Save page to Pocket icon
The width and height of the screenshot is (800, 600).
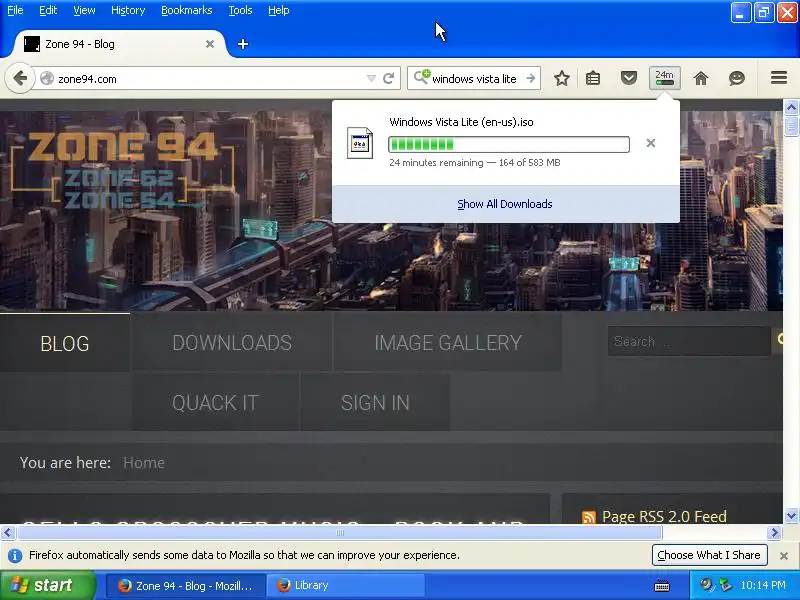pyautogui.click(x=629, y=79)
